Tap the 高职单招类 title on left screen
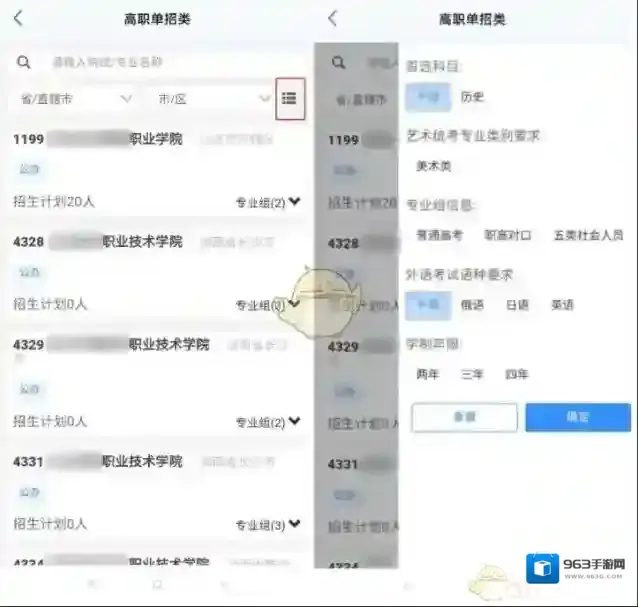 (157, 19)
